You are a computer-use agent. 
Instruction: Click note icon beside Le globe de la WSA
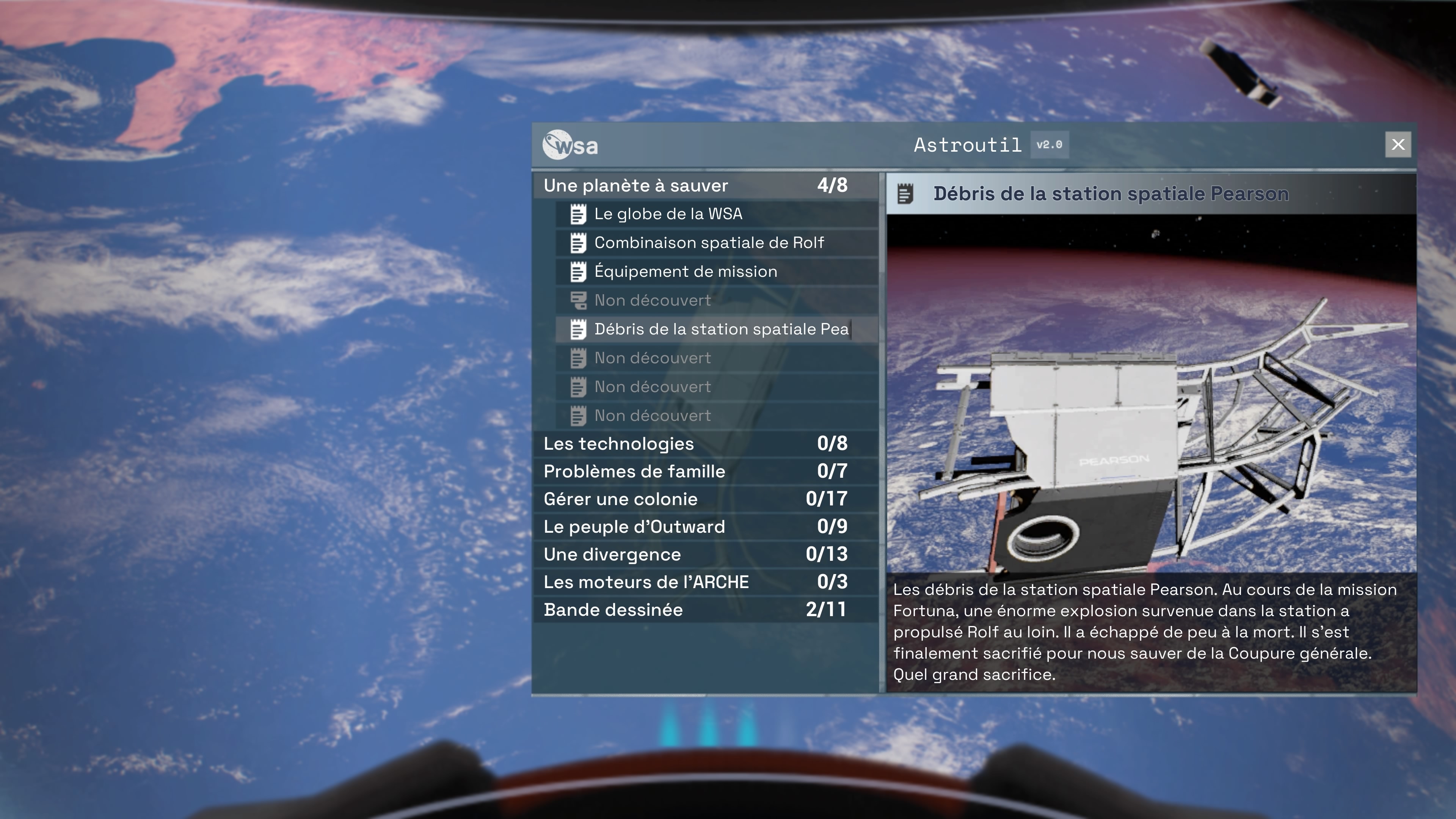(x=577, y=214)
